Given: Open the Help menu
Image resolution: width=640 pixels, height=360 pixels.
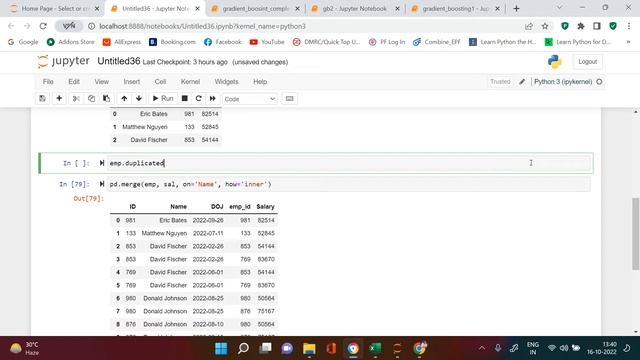Looking at the screenshot, I should pos(260,82).
